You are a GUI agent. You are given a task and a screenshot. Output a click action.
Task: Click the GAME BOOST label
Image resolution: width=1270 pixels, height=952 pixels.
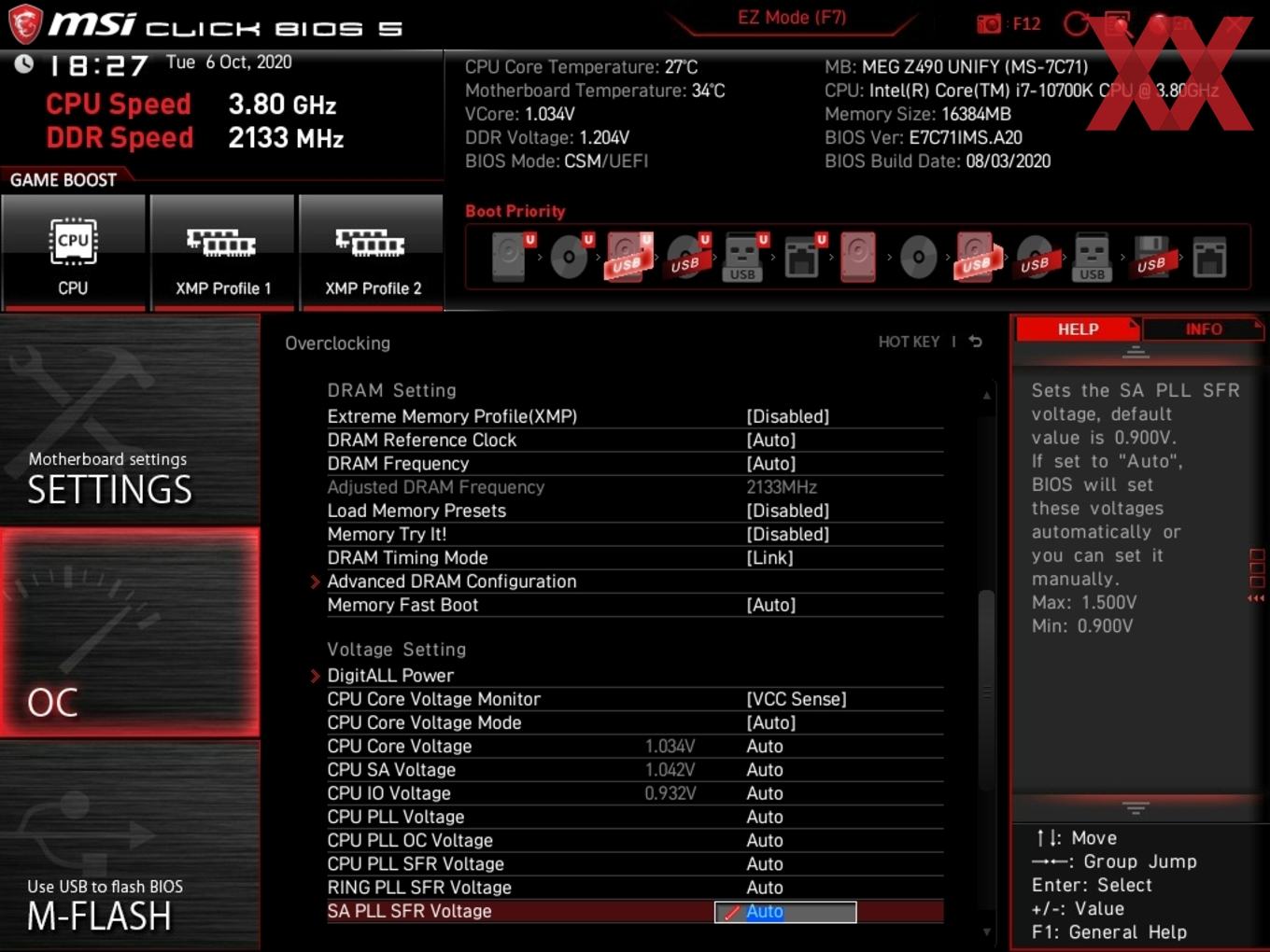point(63,180)
